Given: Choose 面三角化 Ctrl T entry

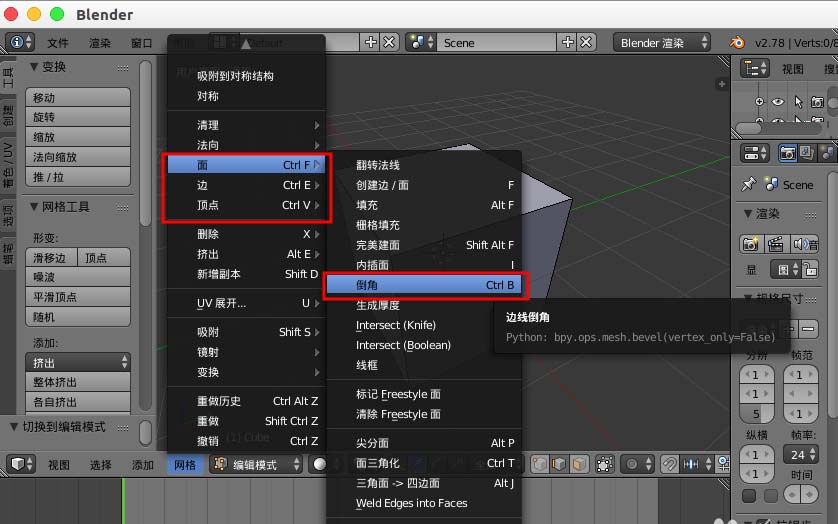Looking at the screenshot, I should coord(424,463).
